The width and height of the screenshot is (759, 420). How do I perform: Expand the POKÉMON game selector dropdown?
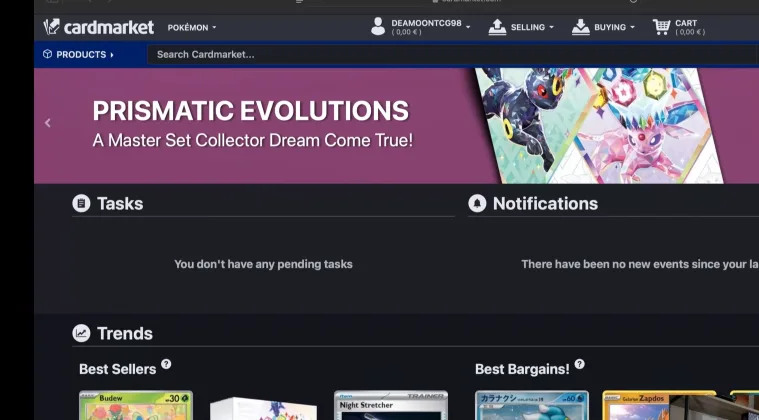(x=192, y=28)
